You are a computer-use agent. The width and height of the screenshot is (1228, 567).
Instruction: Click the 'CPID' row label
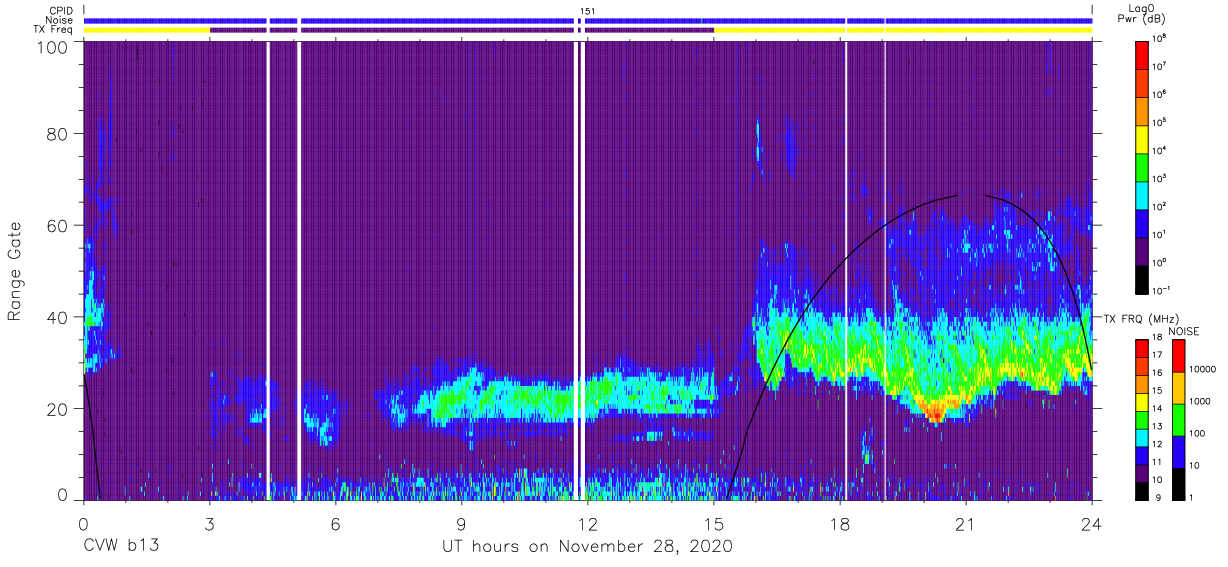[62, 10]
